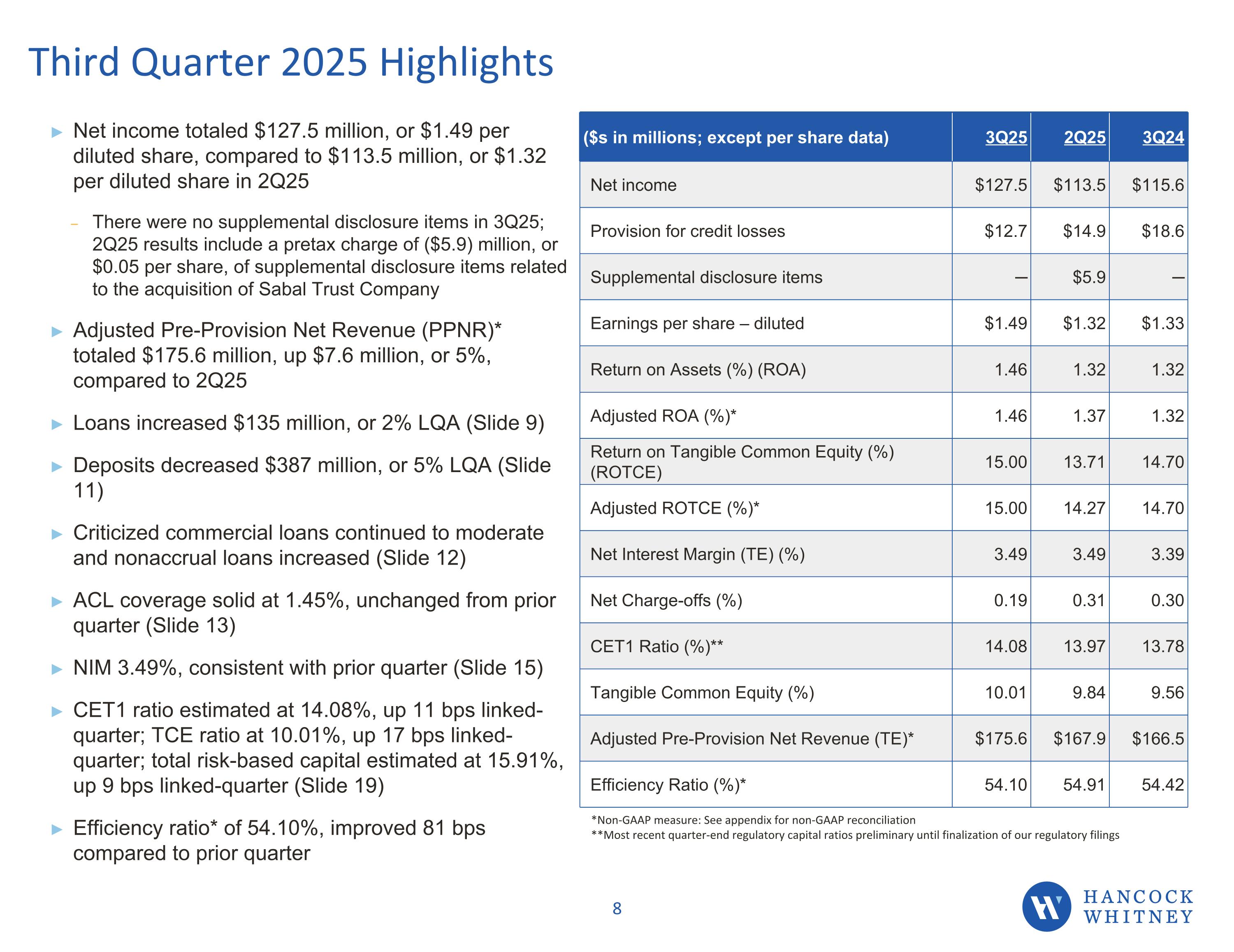Click the HANCOCK WHITNEY wordmark text

tap(1138, 906)
